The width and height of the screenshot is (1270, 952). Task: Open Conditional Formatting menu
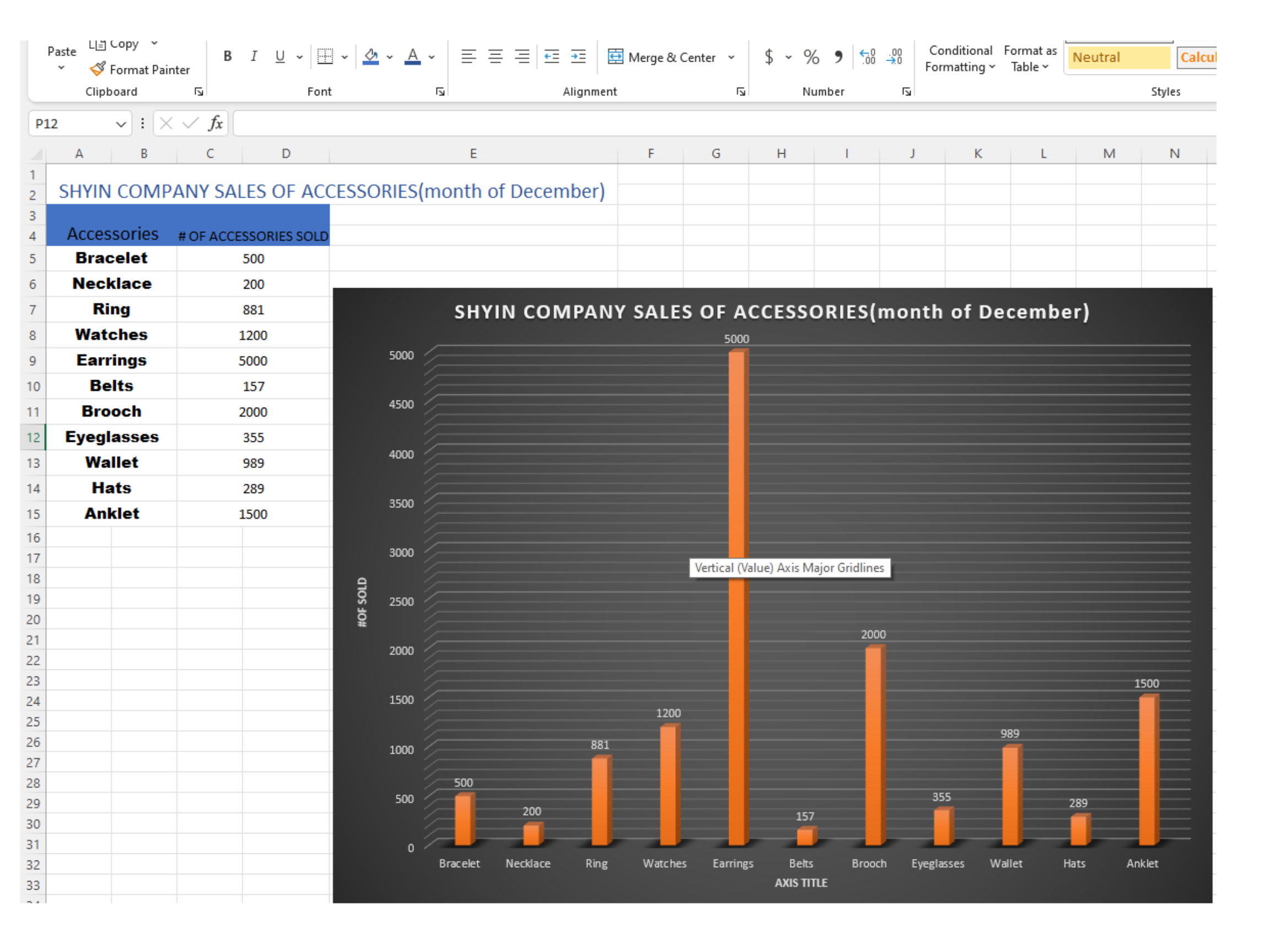[960, 58]
